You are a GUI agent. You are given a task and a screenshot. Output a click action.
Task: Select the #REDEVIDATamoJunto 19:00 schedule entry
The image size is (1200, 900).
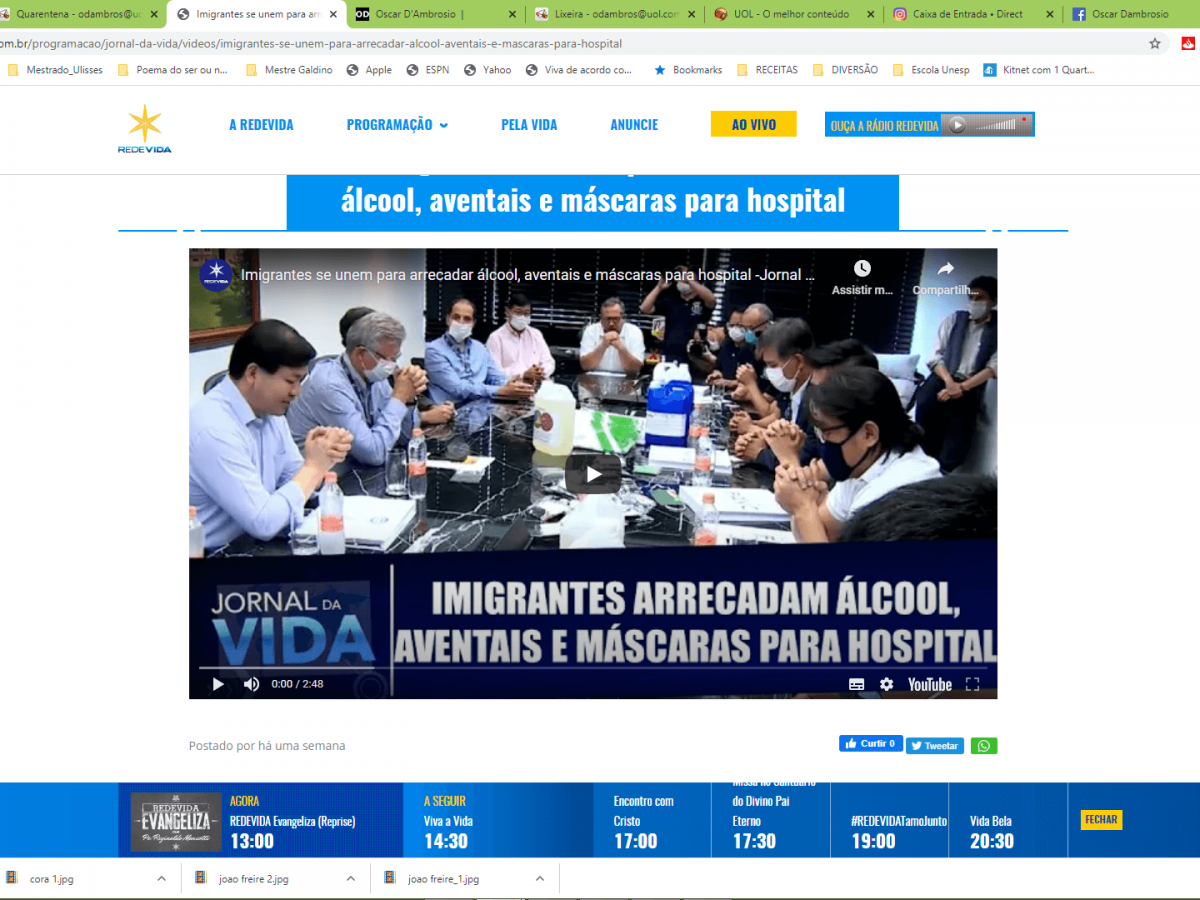[x=899, y=831]
